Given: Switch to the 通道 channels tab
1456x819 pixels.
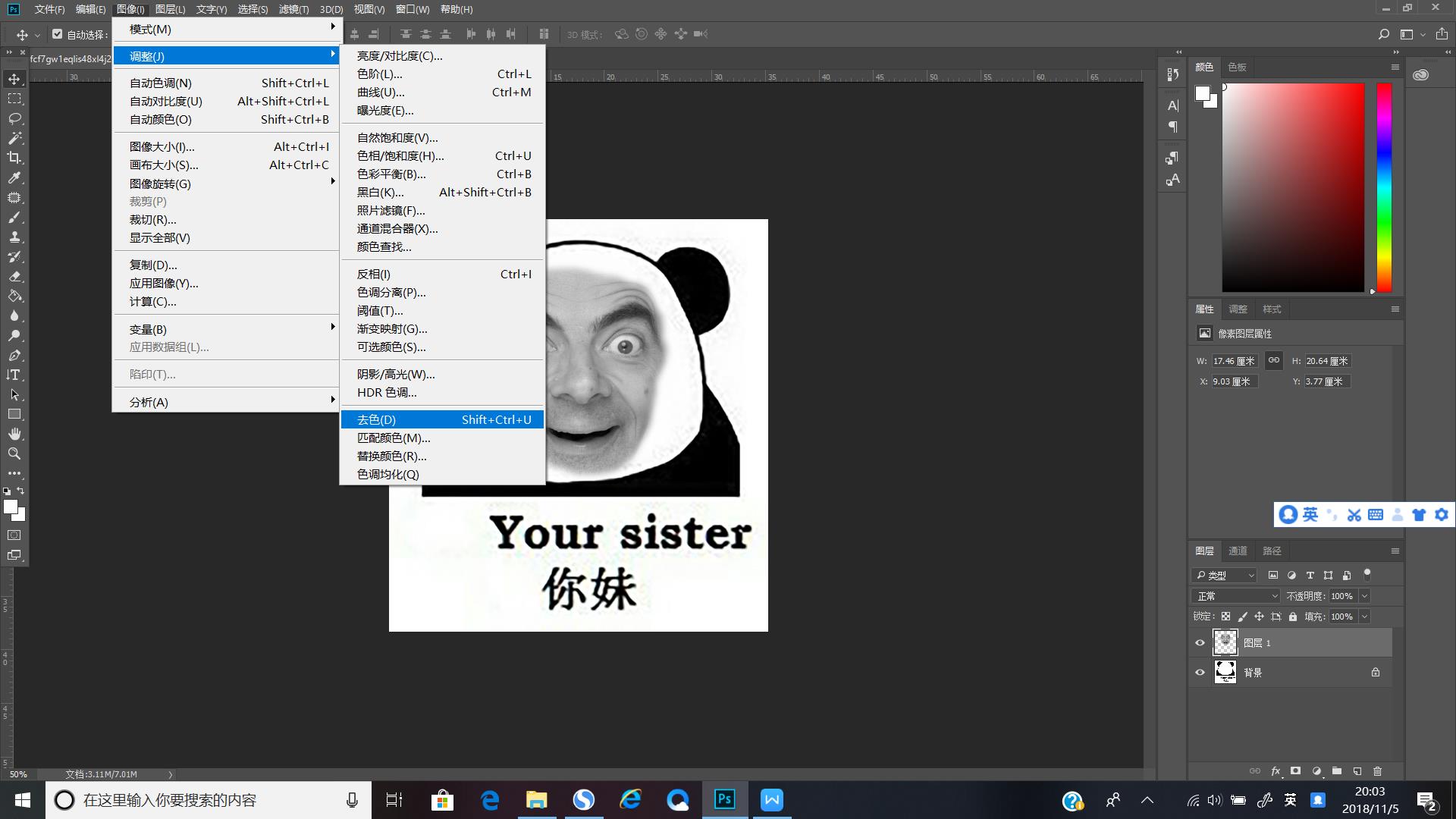Looking at the screenshot, I should (x=1238, y=551).
